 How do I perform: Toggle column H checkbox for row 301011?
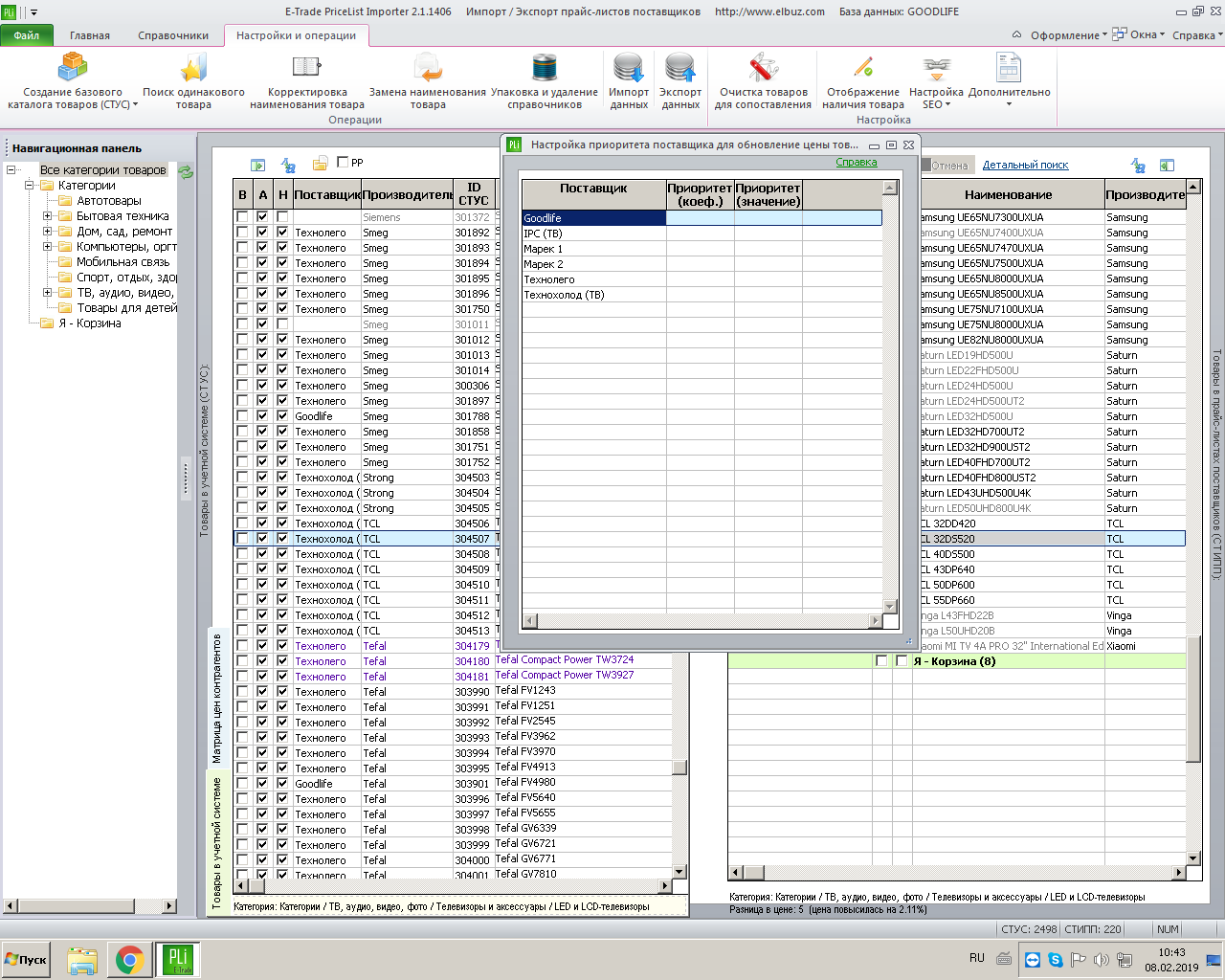tap(282, 324)
